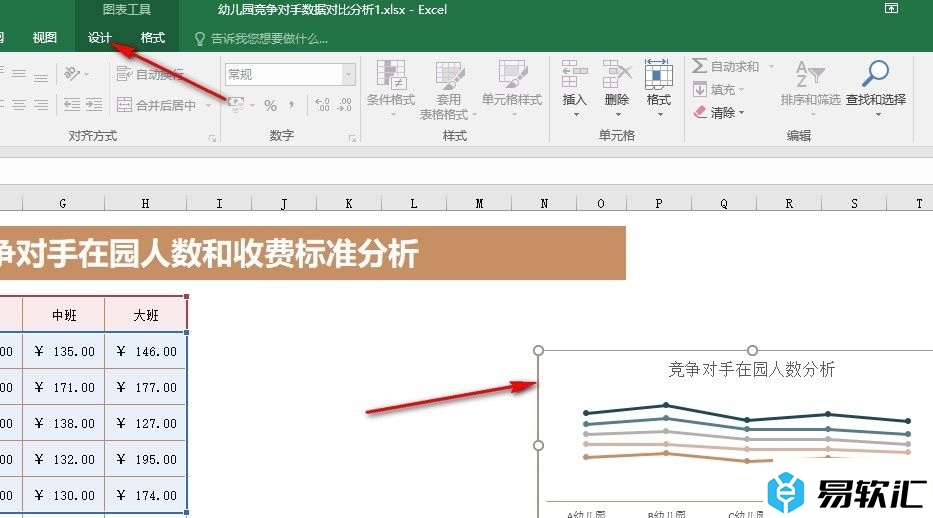Open Find and Select (查找和选择)
This screenshot has width=933, height=518.
pyautogui.click(x=876, y=87)
